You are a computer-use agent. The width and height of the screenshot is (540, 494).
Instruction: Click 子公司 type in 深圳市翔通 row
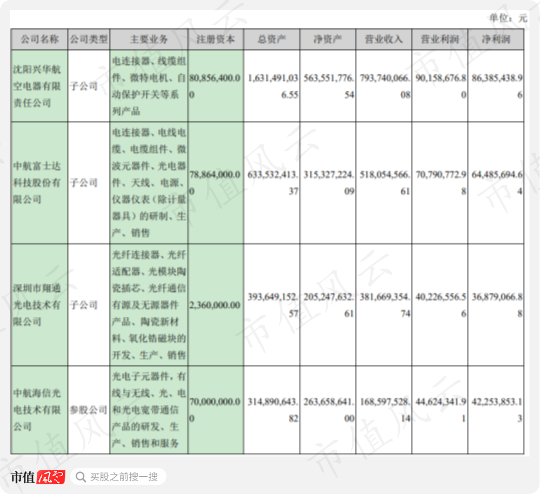[x=84, y=305]
